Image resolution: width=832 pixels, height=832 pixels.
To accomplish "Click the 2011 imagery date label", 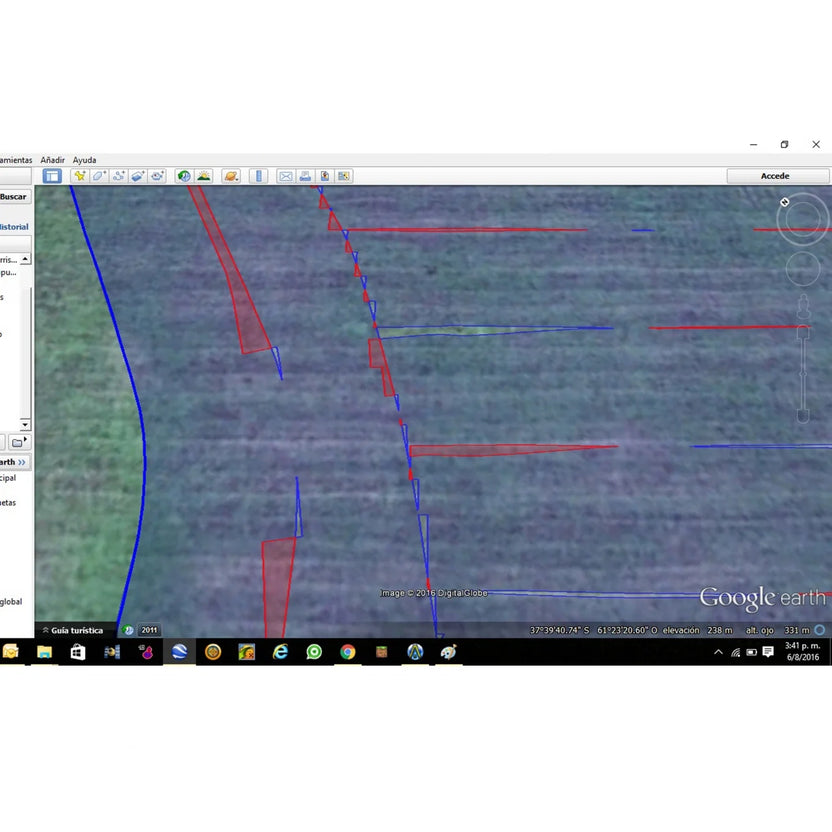I will (x=149, y=630).
